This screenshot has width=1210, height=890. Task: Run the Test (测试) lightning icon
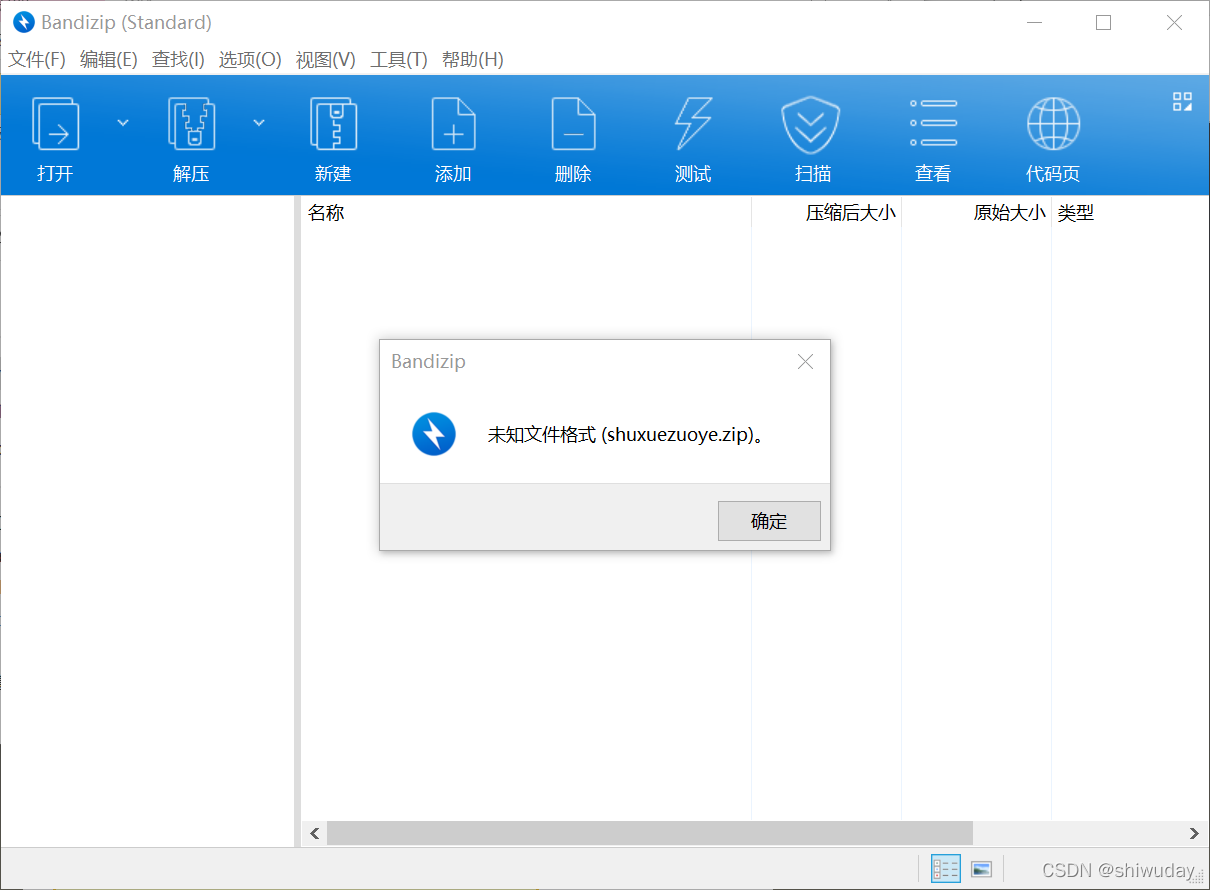click(x=693, y=124)
